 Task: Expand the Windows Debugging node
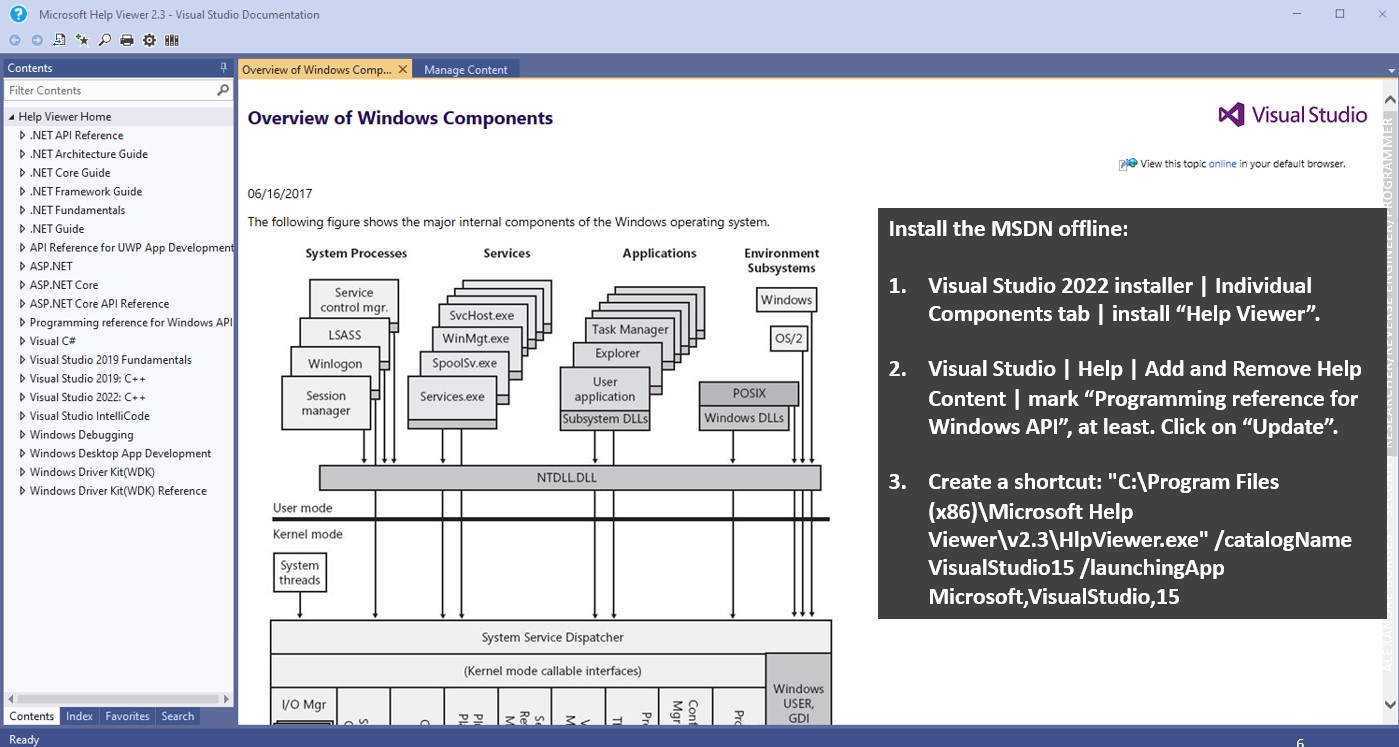[22, 435]
